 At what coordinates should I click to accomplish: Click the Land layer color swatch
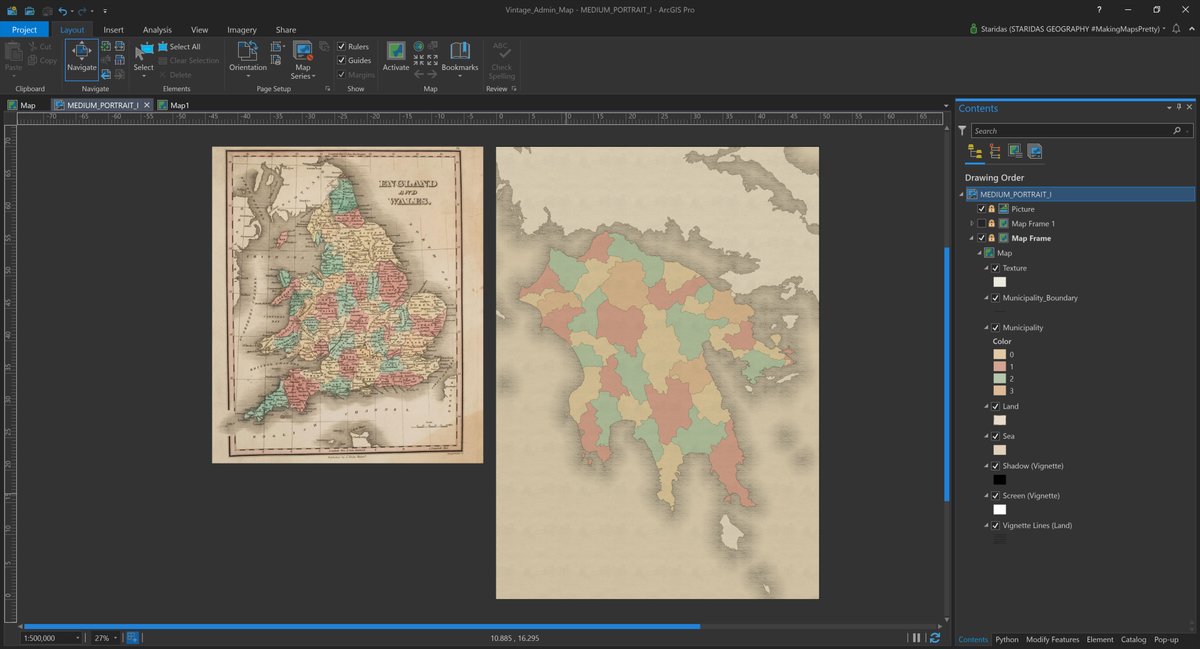[x=999, y=421]
